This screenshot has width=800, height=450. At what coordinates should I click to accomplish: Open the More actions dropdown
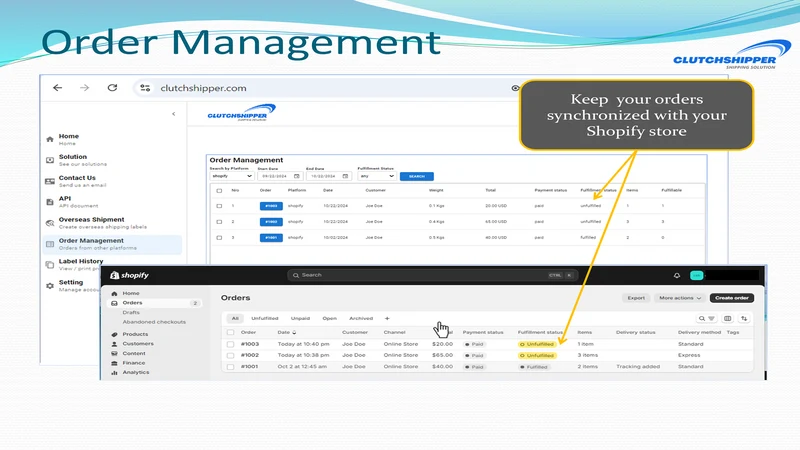point(680,298)
